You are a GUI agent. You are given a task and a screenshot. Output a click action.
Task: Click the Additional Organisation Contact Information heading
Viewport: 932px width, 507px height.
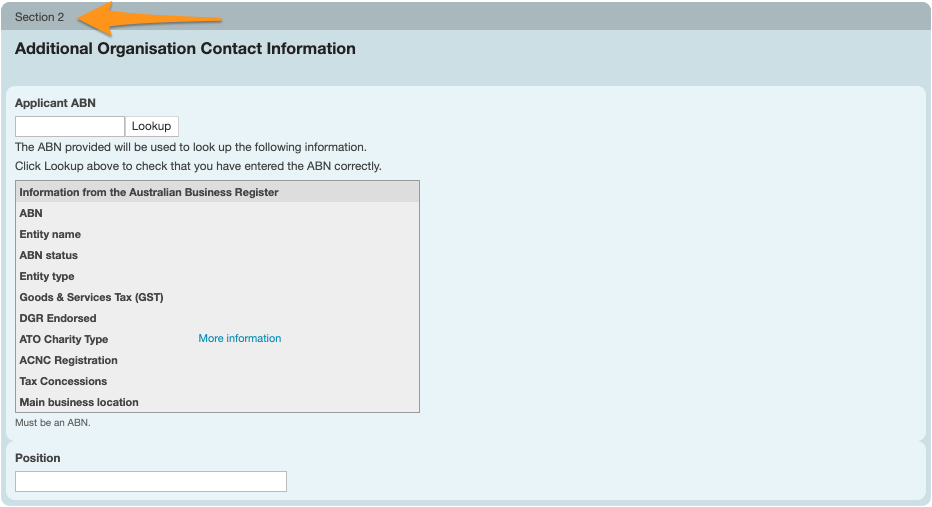(x=185, y=49)
